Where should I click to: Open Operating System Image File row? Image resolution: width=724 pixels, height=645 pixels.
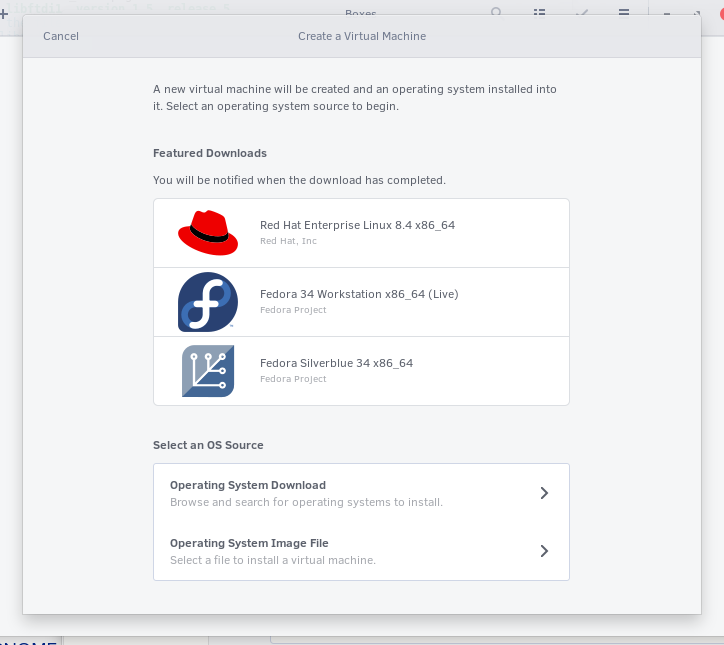361,551
